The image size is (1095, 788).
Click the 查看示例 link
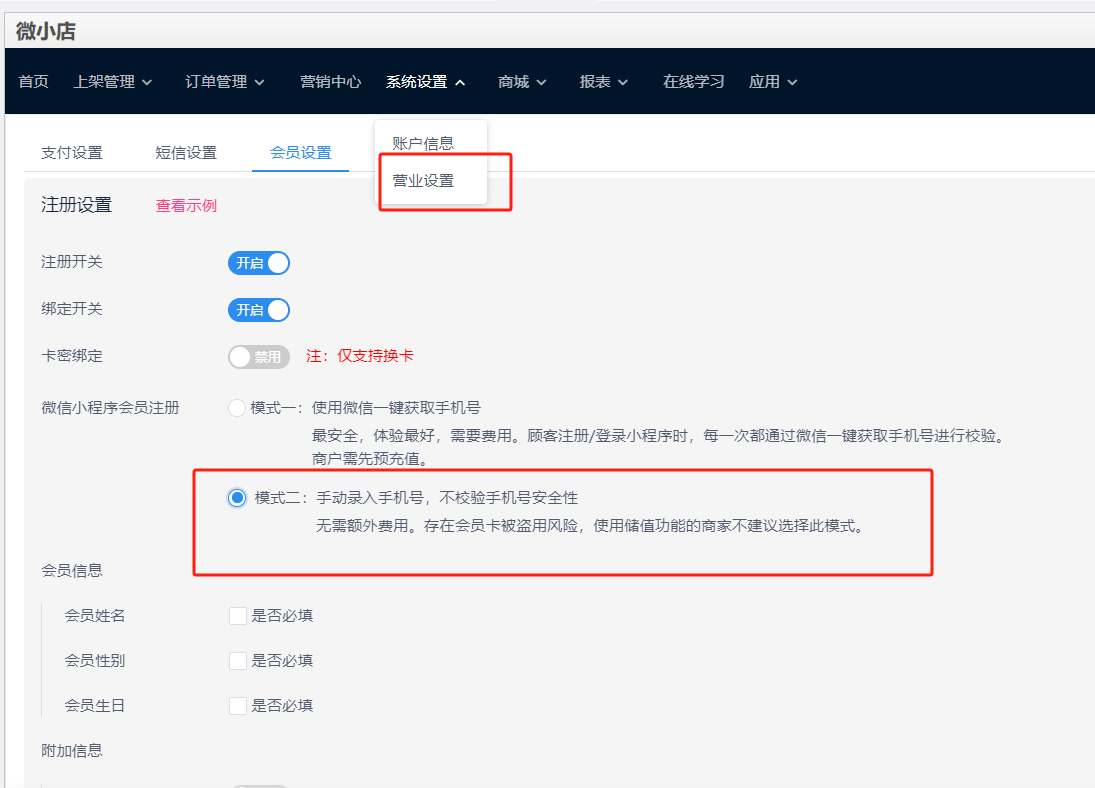click(186, 206)
